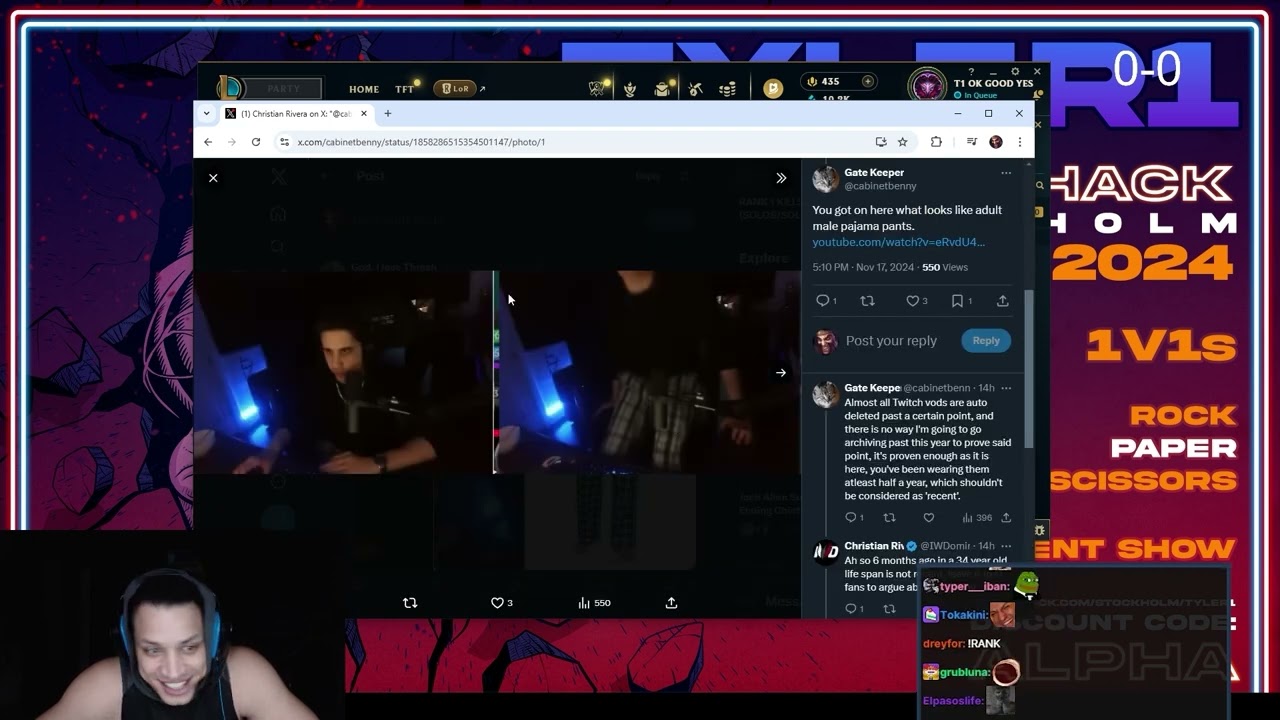Click the blue Reply button
The height and width of the screenshot is (720, 1280).
click(x=986, y=341)
